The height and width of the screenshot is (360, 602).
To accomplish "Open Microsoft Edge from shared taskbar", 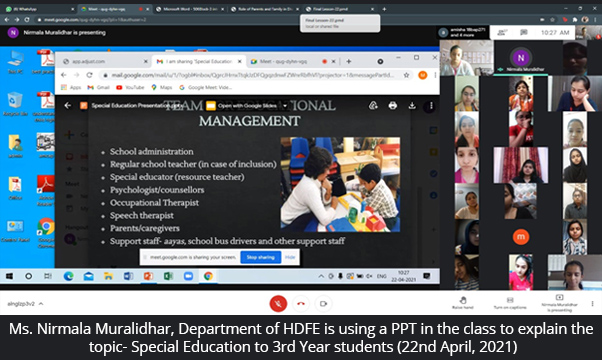I will (68, 276).
